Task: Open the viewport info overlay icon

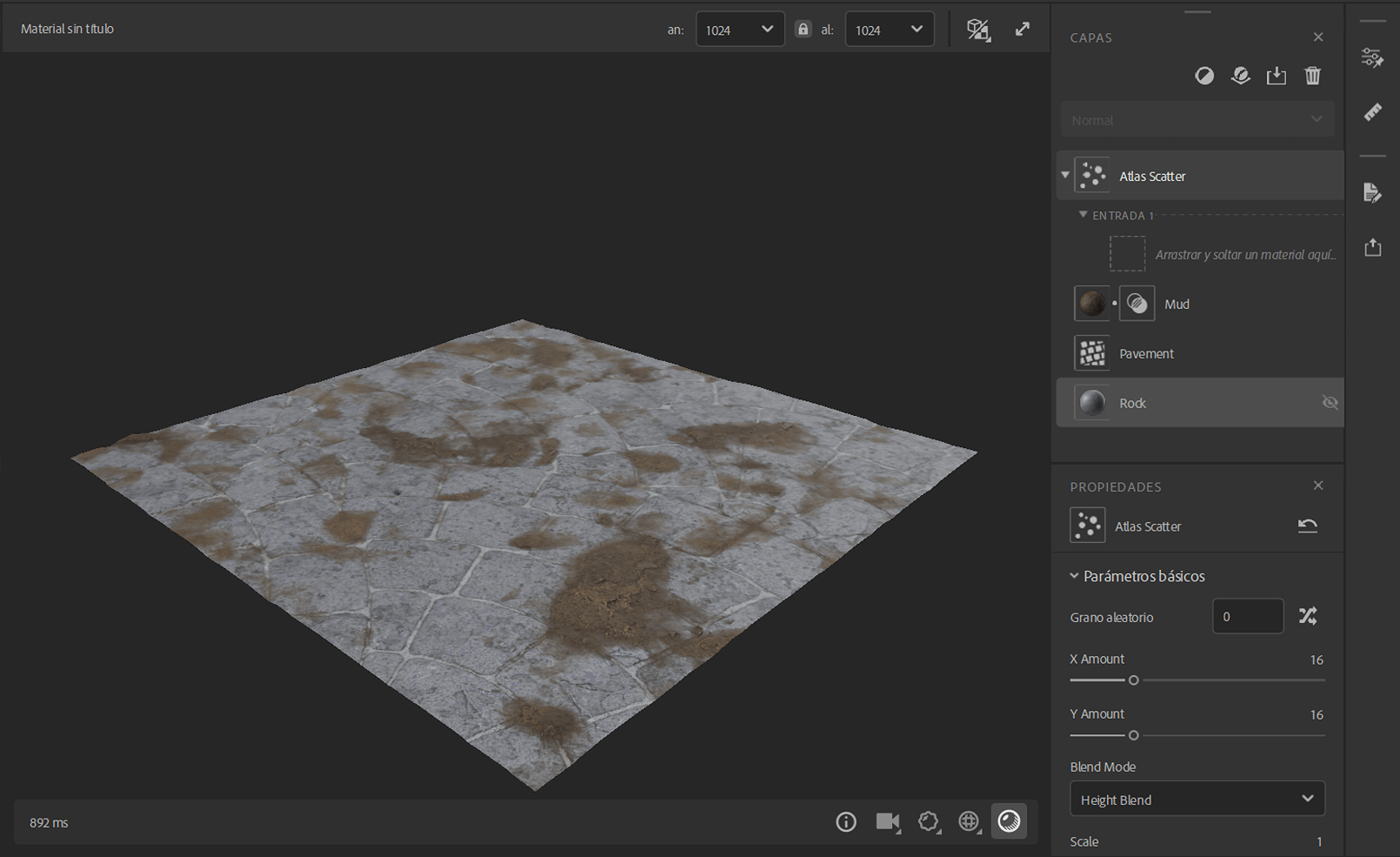Action: tap(845, 822)
